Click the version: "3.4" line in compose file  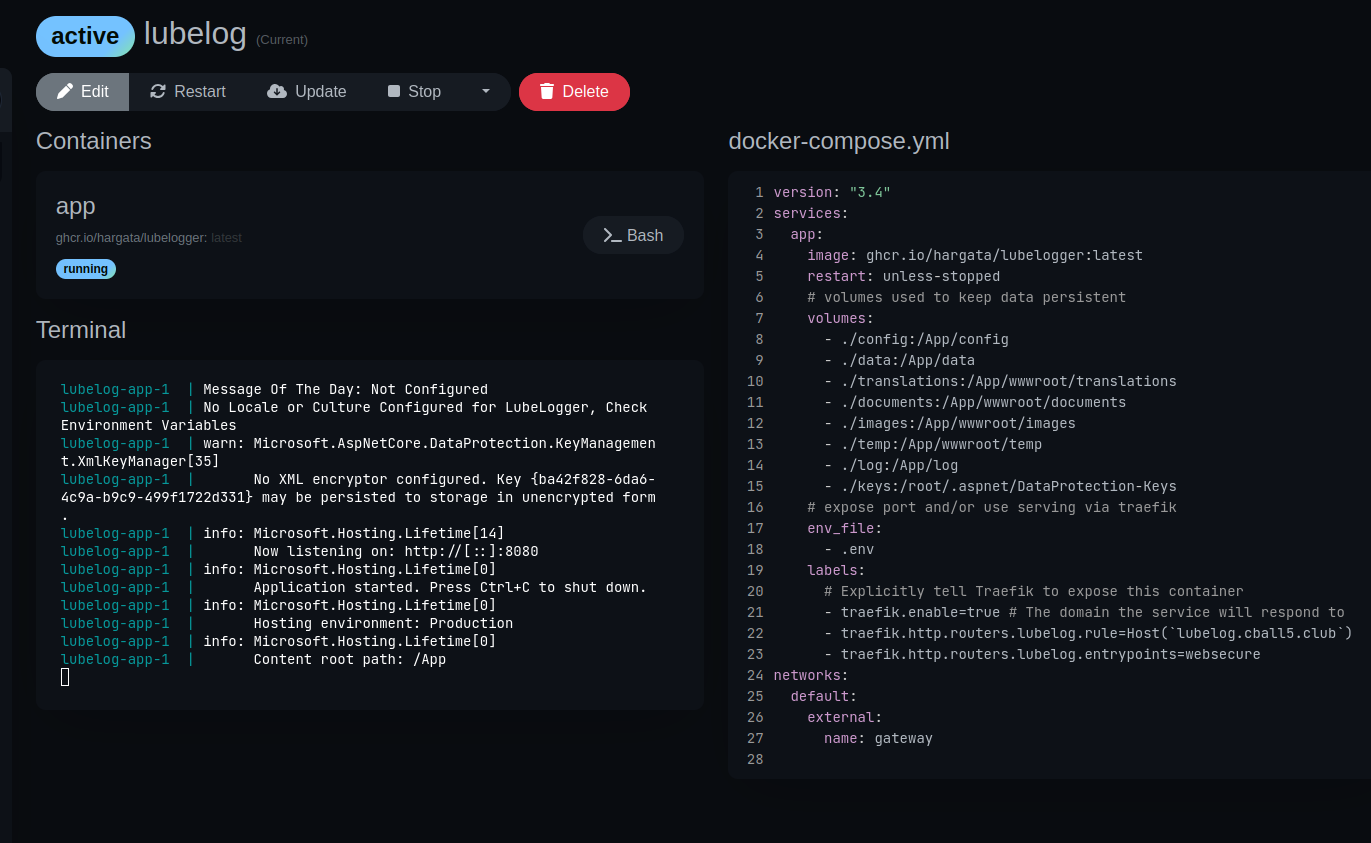coord(832,192)
